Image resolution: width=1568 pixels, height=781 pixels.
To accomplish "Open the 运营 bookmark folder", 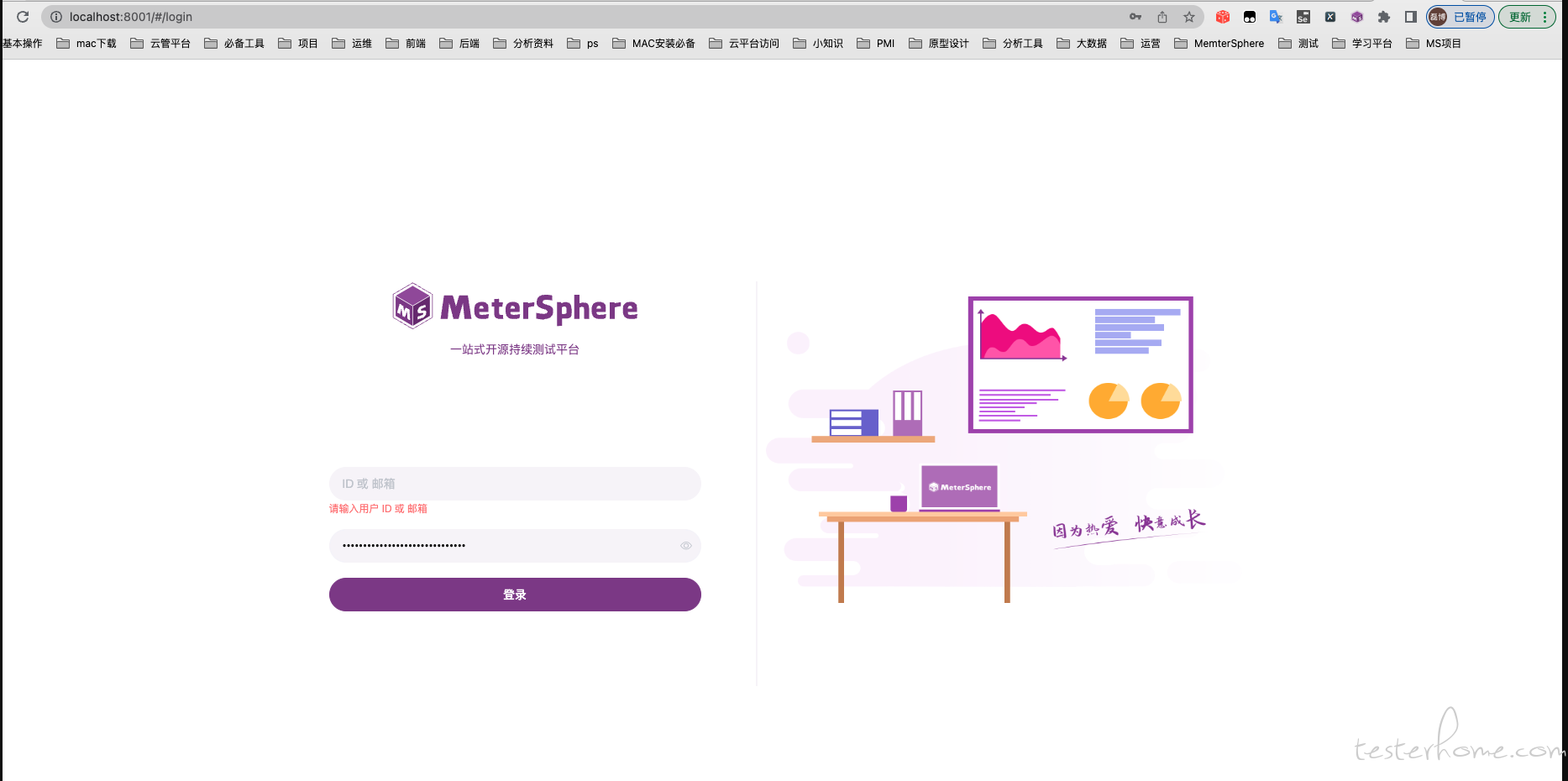I will [x=1141, y=44].
